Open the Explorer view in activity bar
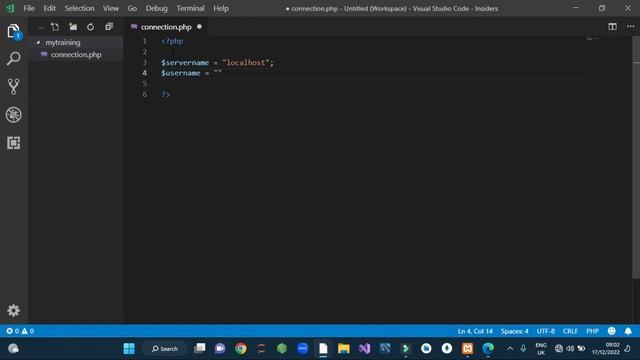The image size is (640, 360). coord(13,31)
